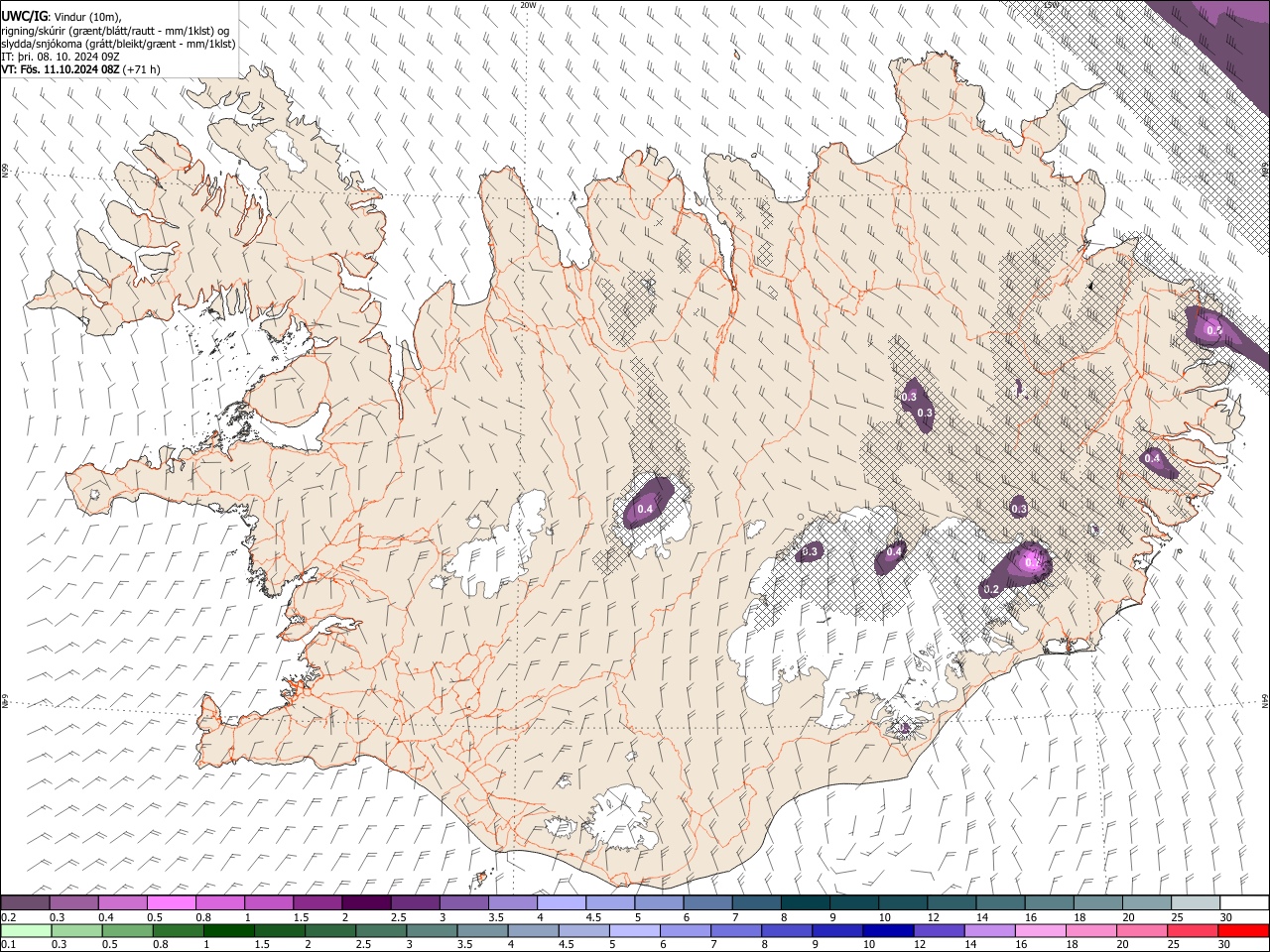Screen dimensions: 1270x952
Task: Pick the darkest green rain swatch between 1 and 1.5
Action: click(x=228, y=930)
